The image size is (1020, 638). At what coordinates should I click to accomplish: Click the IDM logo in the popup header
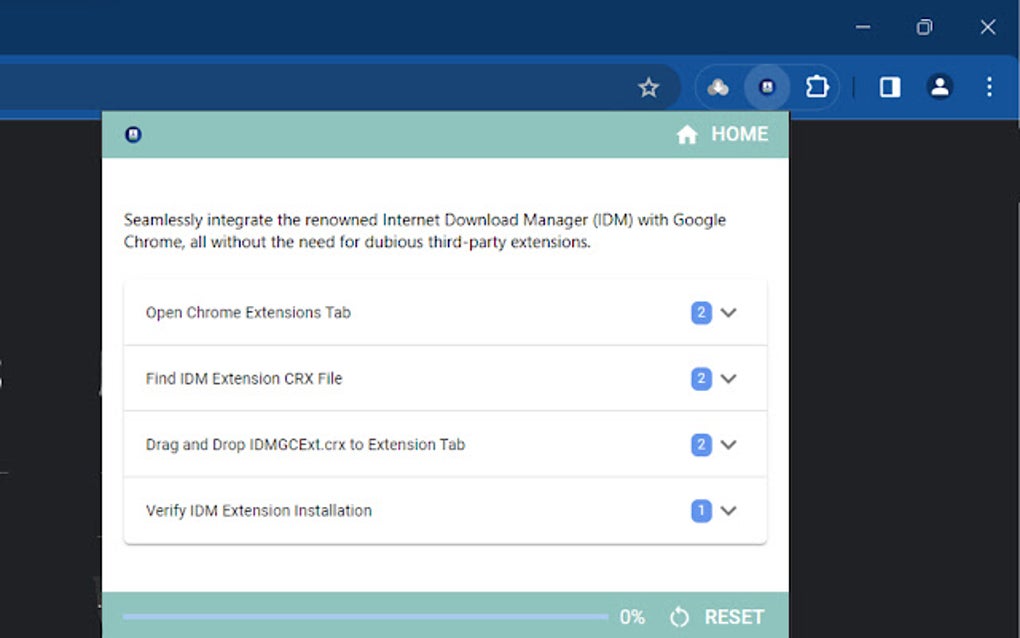point(133,133)
